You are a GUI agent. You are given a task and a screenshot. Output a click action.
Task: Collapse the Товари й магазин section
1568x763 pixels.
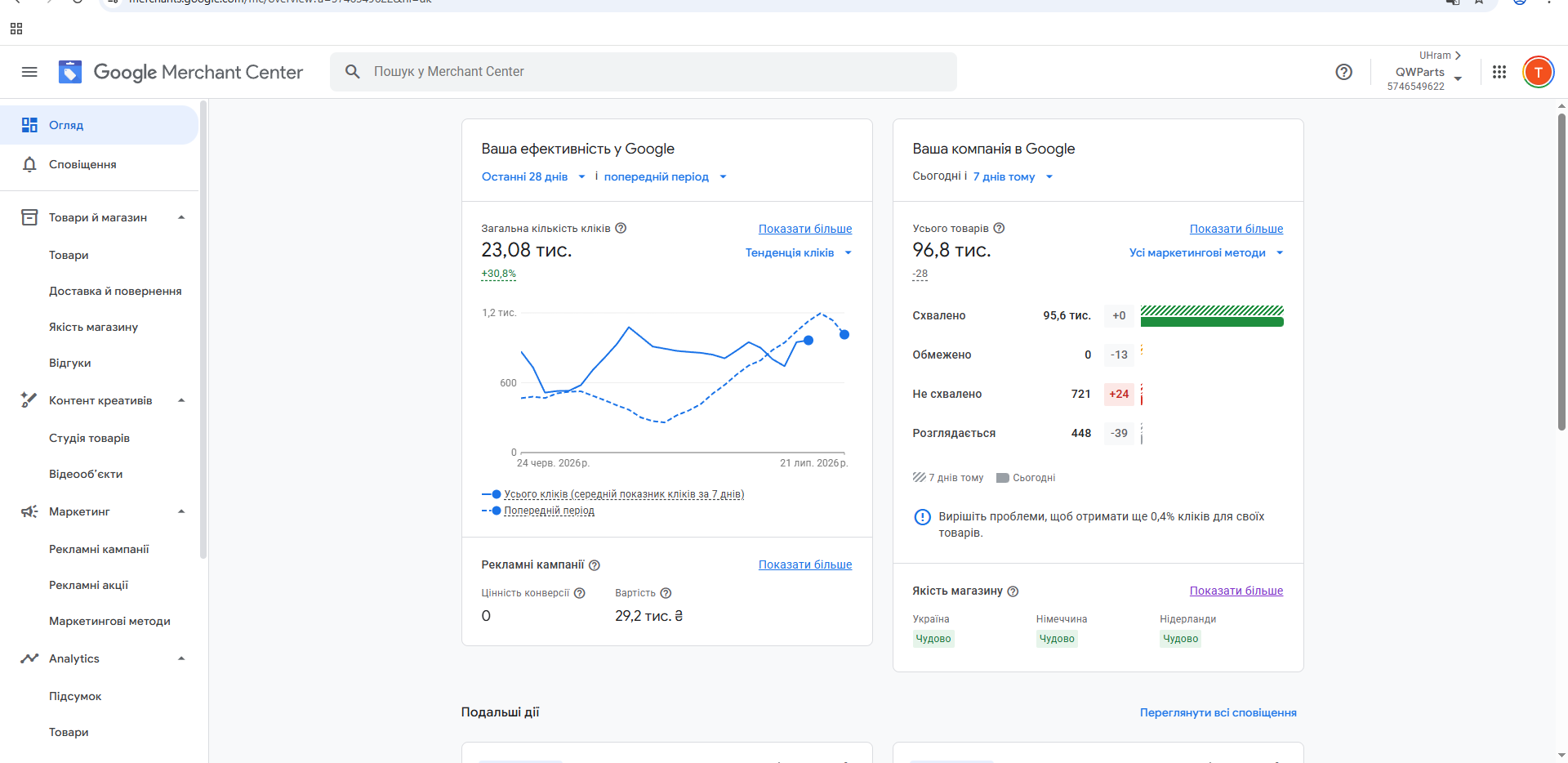pyautogui.click(x=181, y=217)
